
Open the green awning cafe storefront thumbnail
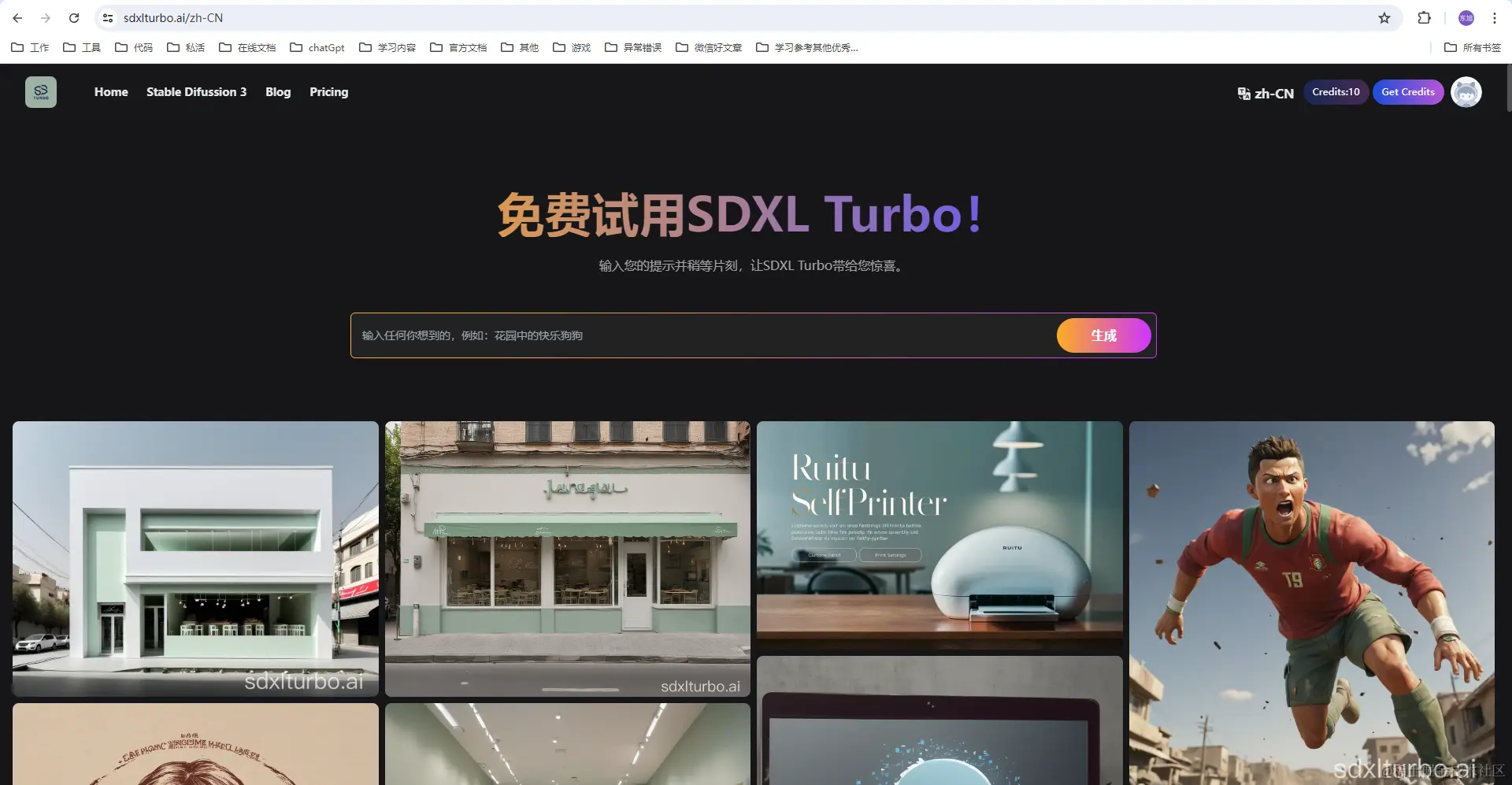[x=568, y=559]
